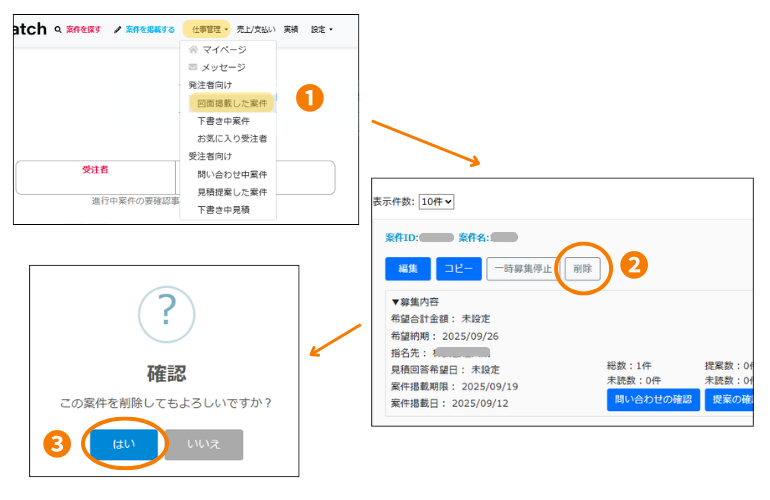Click the question mark icon in 確認 dialog
This screenshot has height=500, width=770.
click(x=166, y=314)
